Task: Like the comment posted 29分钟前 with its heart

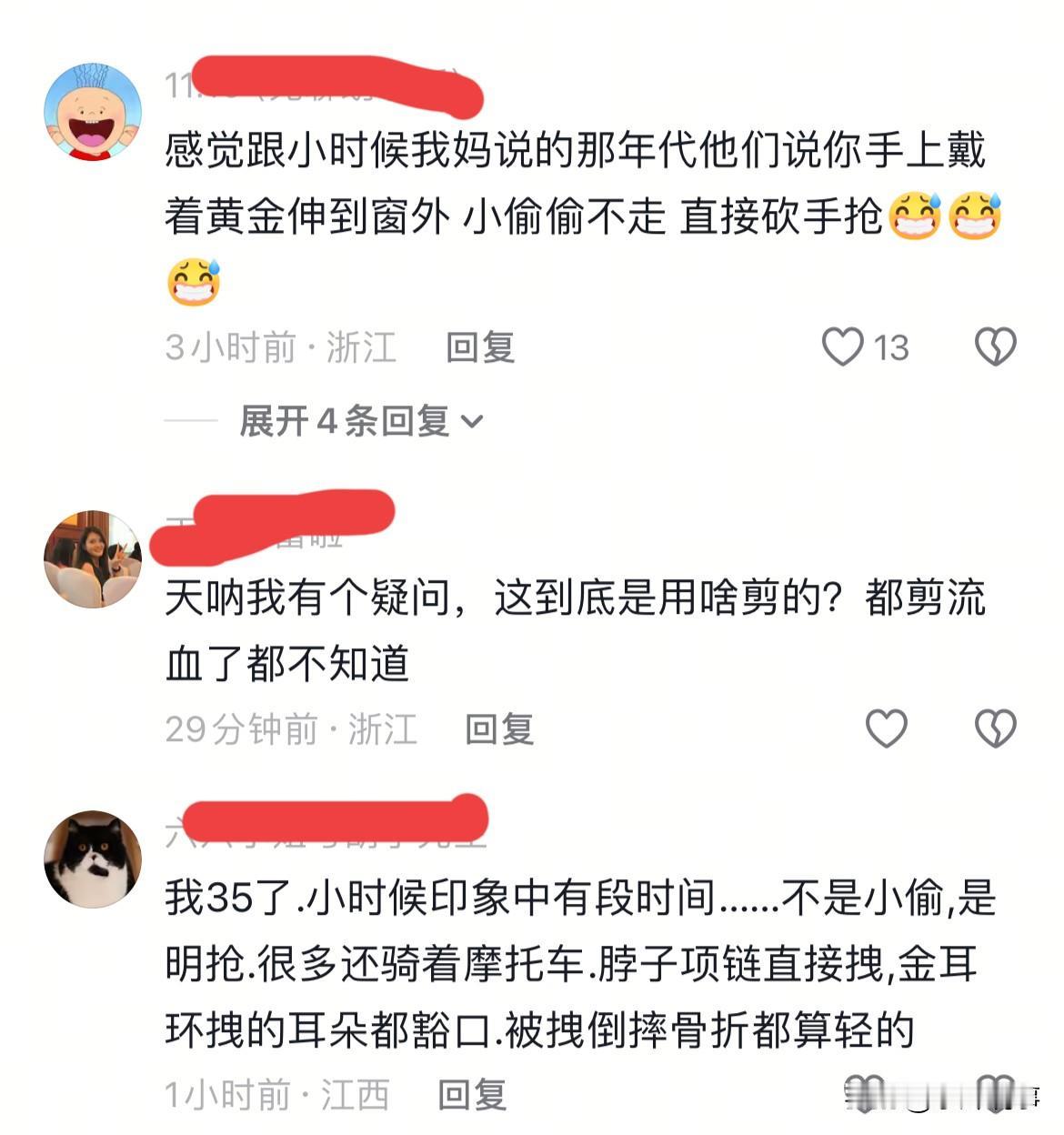Action: point(886,728)
